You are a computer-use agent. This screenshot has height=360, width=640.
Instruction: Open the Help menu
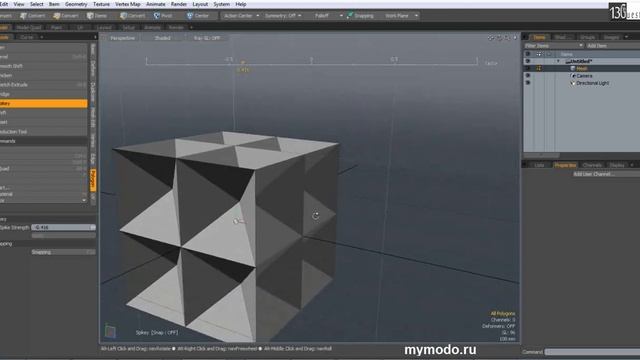(241, 4)
